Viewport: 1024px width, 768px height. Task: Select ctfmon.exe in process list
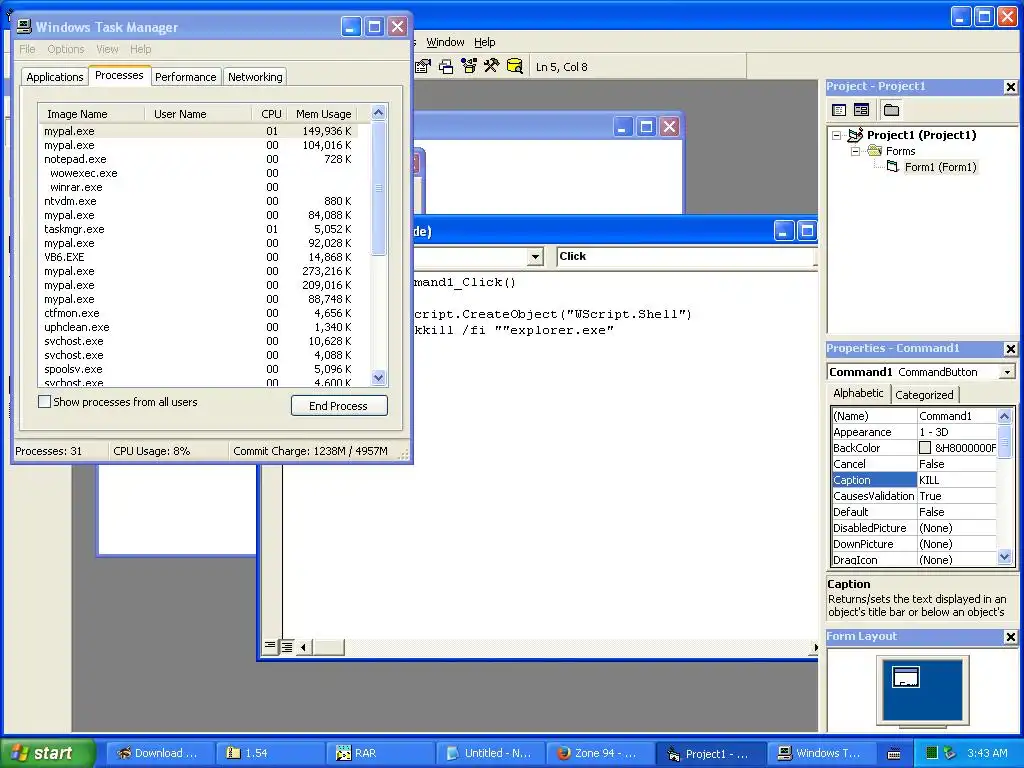[198, 313]
